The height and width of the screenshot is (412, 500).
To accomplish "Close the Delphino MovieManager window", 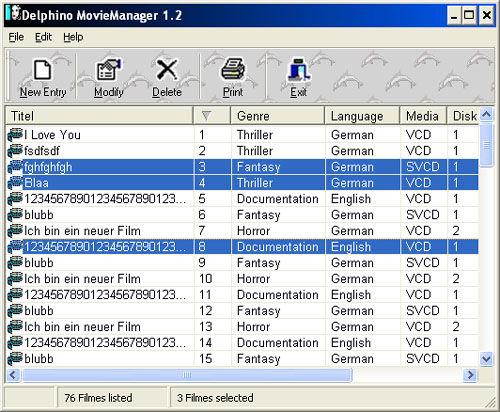I will [486, 15].
